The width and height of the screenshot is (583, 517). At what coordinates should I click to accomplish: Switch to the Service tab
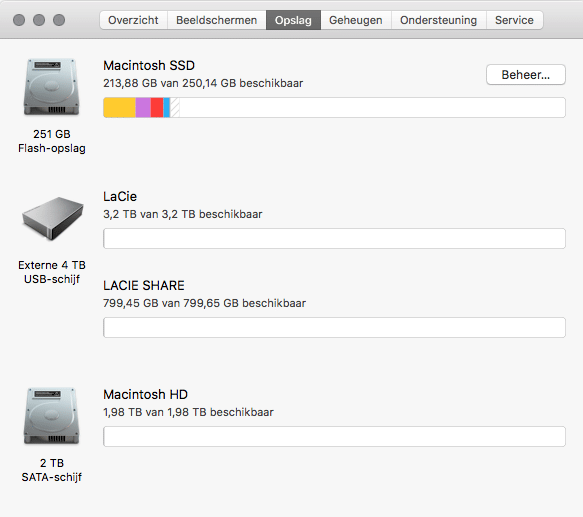(514, 20)
